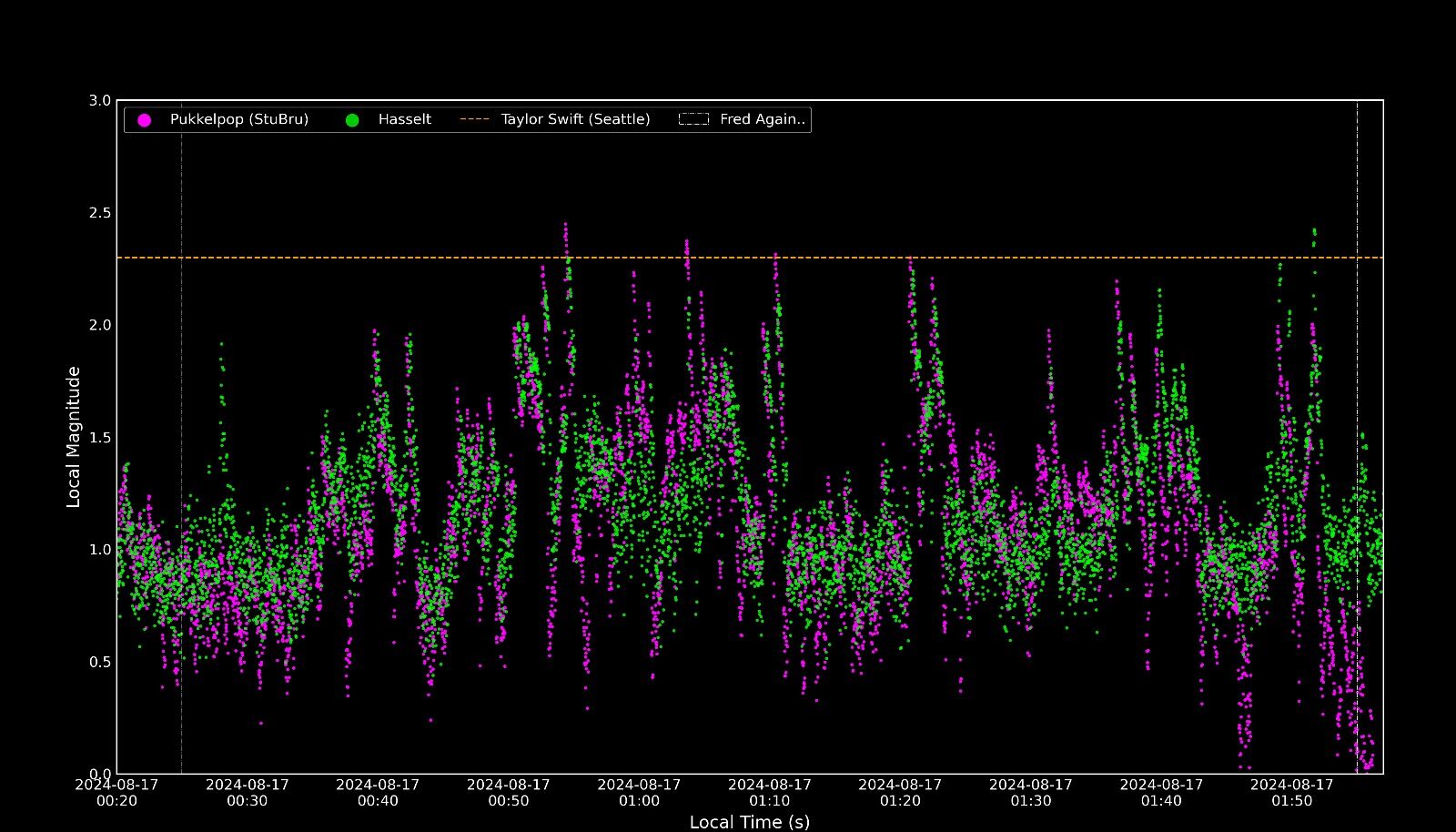Click the 0.5 y-axis tick label
Viewport: 1456px width, 832px height.
coord(100,662)
